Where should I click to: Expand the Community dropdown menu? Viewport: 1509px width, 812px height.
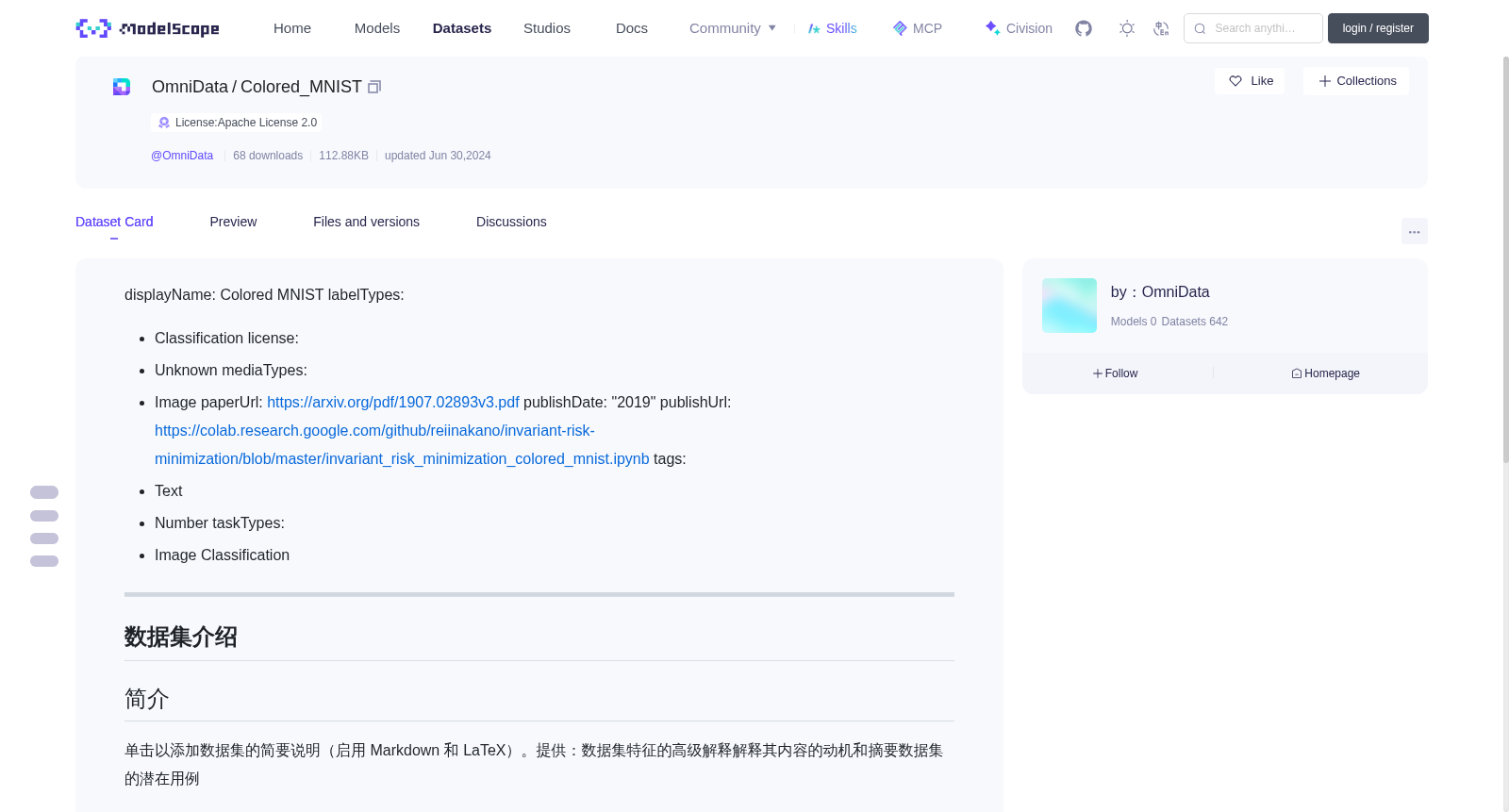click(733, 28)
